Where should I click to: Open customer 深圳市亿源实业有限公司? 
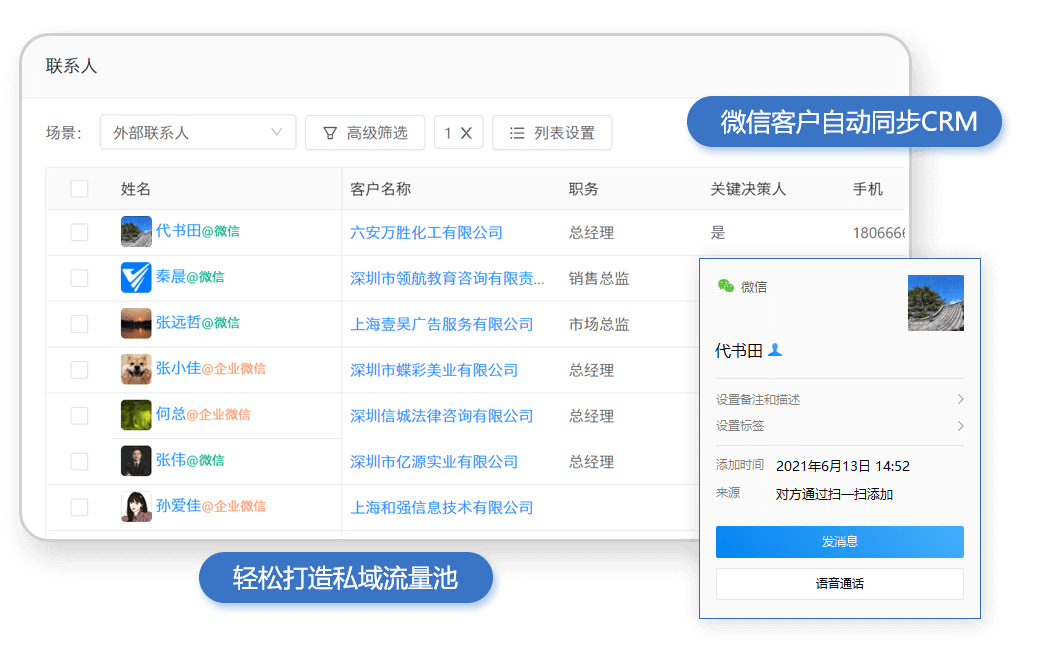pos(434,462)
